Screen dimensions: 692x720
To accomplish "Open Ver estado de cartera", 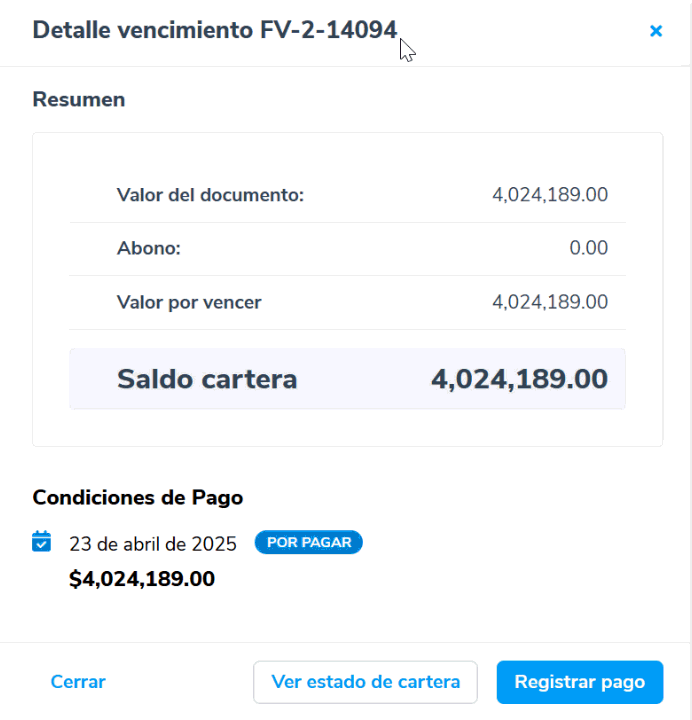I will pyautogui.click(x=365, y=682).
